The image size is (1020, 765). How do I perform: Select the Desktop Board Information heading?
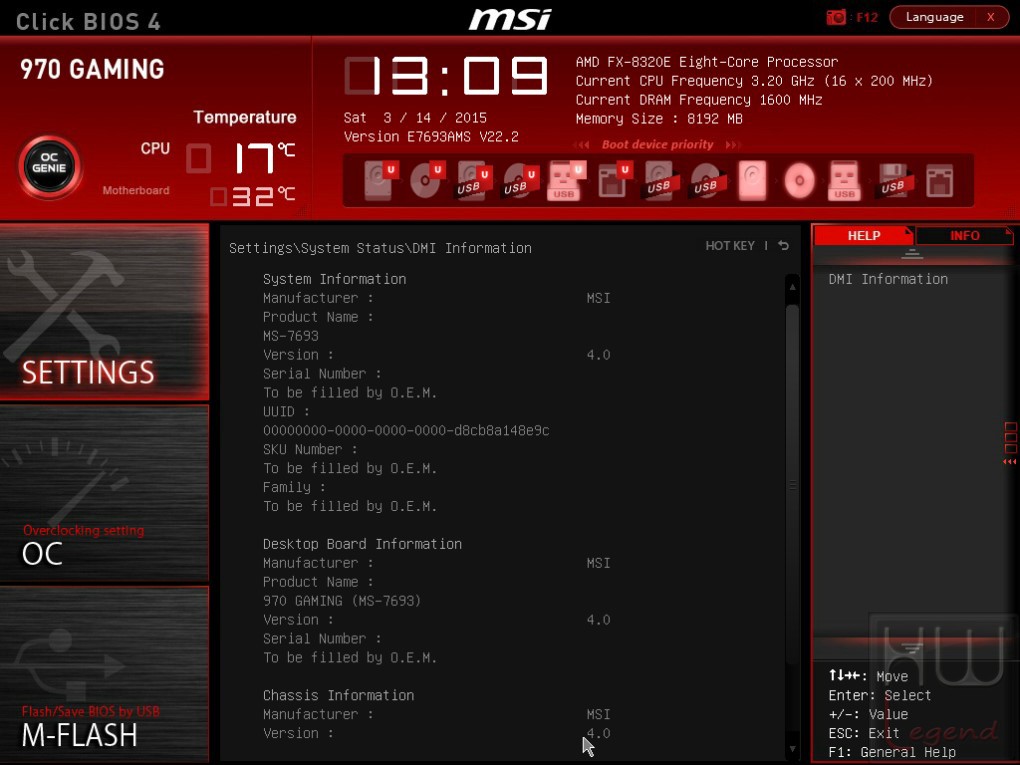pyautogui.click(x=362, y=544)
